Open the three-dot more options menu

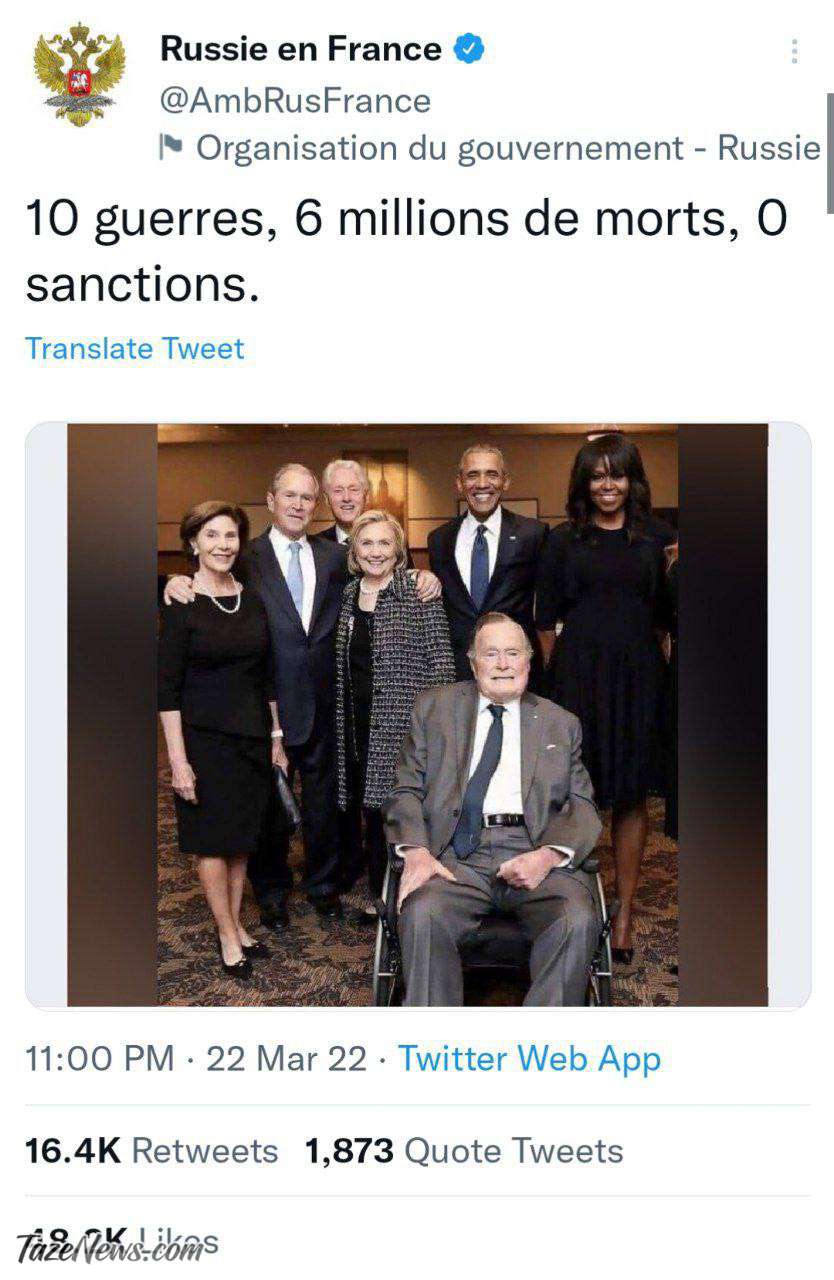click(x=794, y=51)
